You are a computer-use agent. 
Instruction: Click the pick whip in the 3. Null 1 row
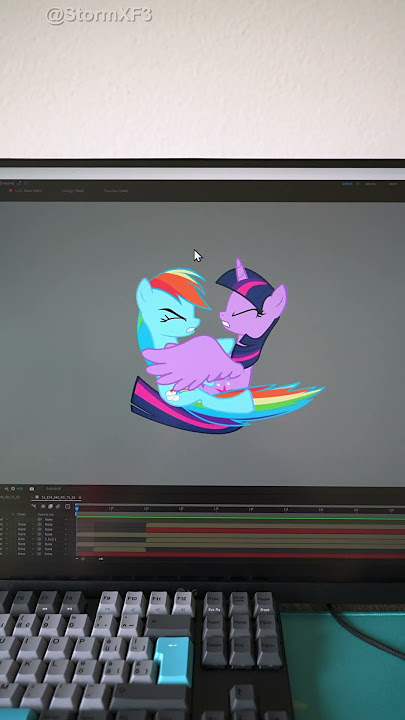click(39, 539)
